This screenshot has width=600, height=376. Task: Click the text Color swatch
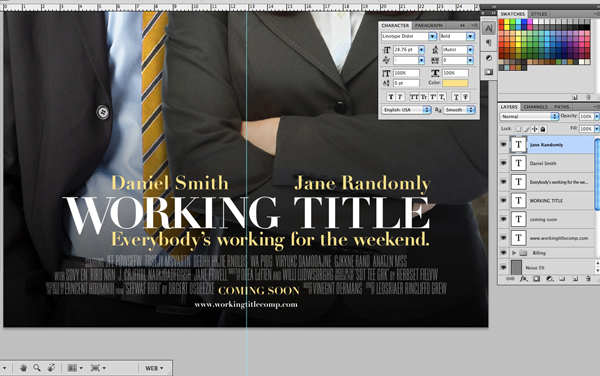(x=455, y=83)
